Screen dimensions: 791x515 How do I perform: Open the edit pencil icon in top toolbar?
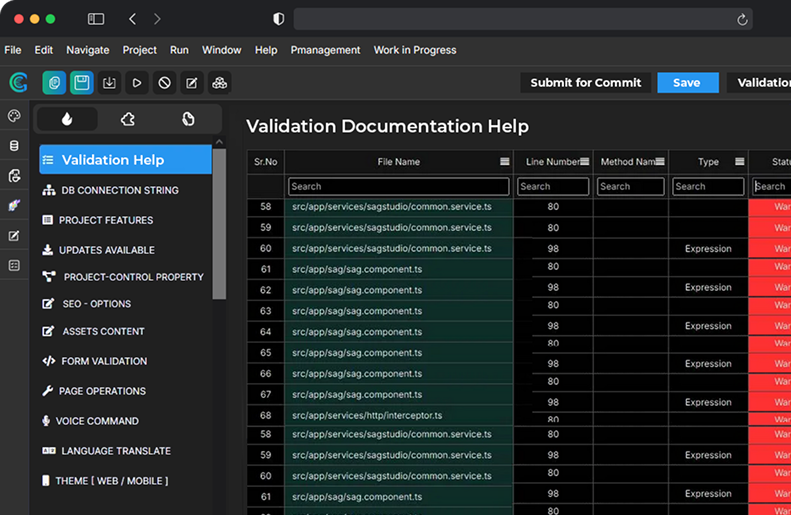[x=192, y=83]
